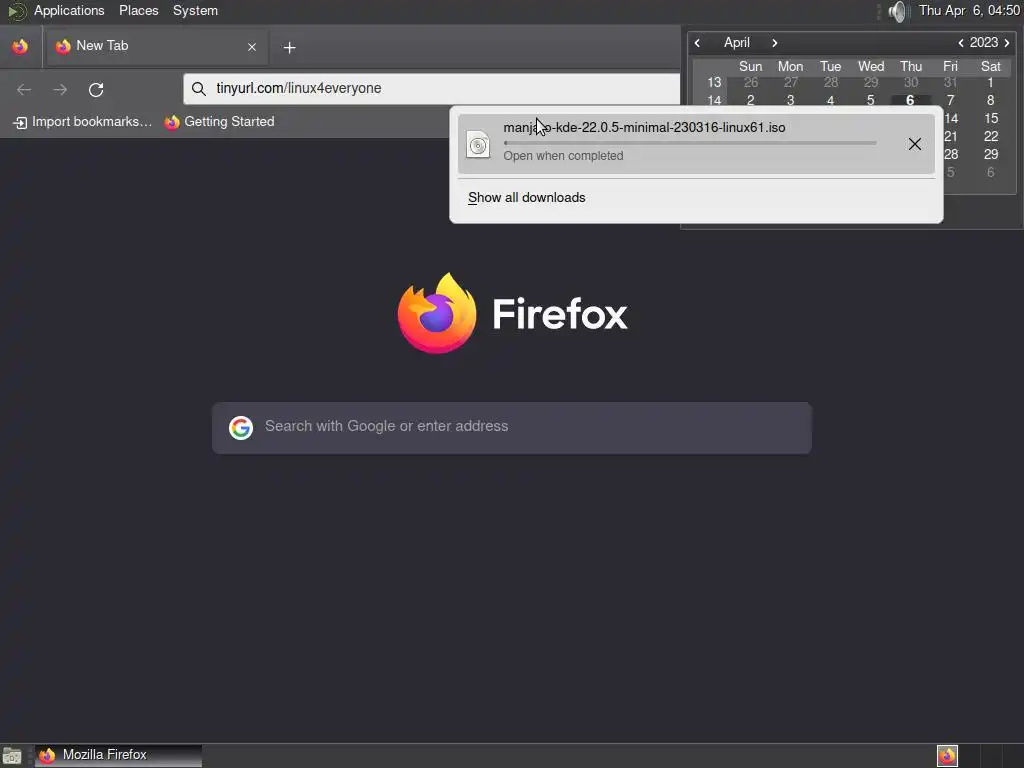This screenshot has height=768, width=1024.
Task: Click Mozilla Firefox taskbar button
Action: [x=118, y=756]
